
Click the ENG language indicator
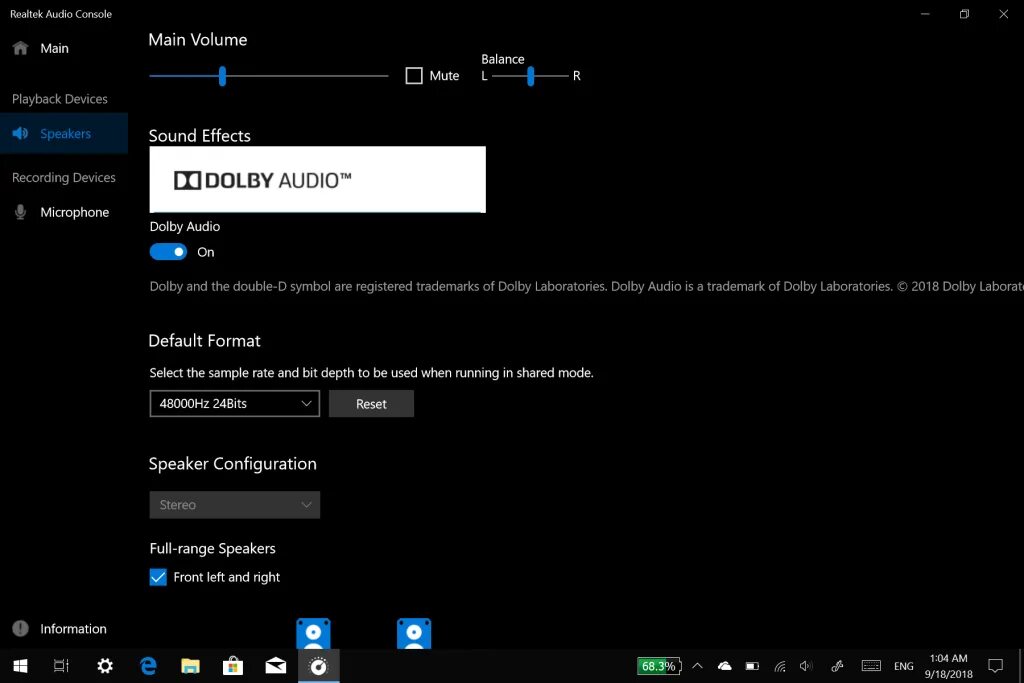(x=904, y=666)
